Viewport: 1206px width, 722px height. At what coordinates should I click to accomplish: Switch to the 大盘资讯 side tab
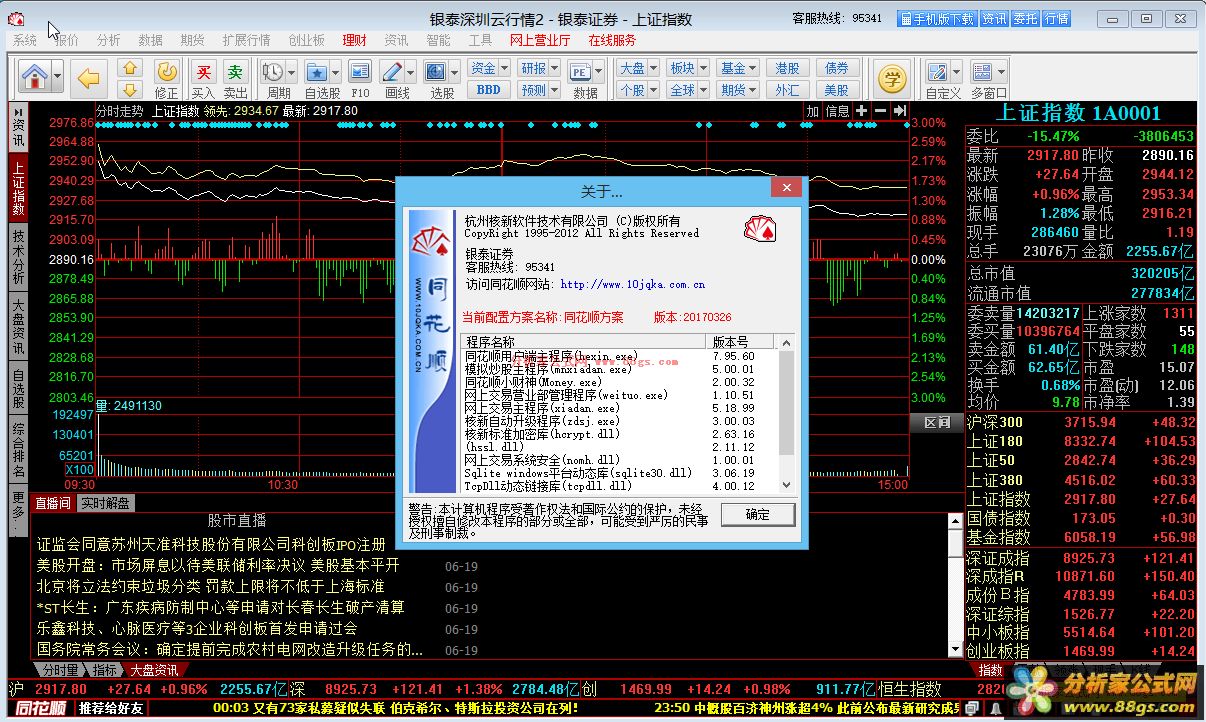[18, 327]
